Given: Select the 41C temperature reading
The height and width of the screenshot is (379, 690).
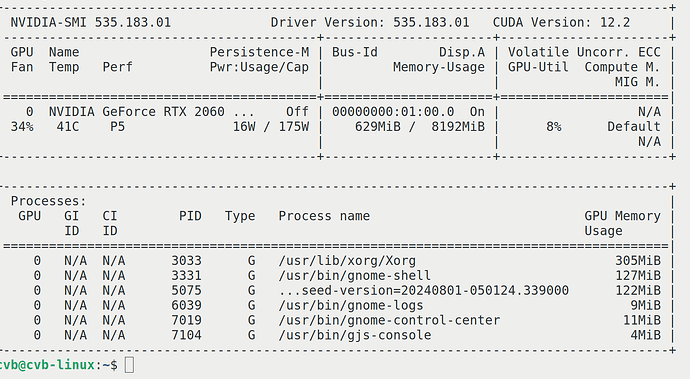Looking at the screenshot, I should click(68, 127).
